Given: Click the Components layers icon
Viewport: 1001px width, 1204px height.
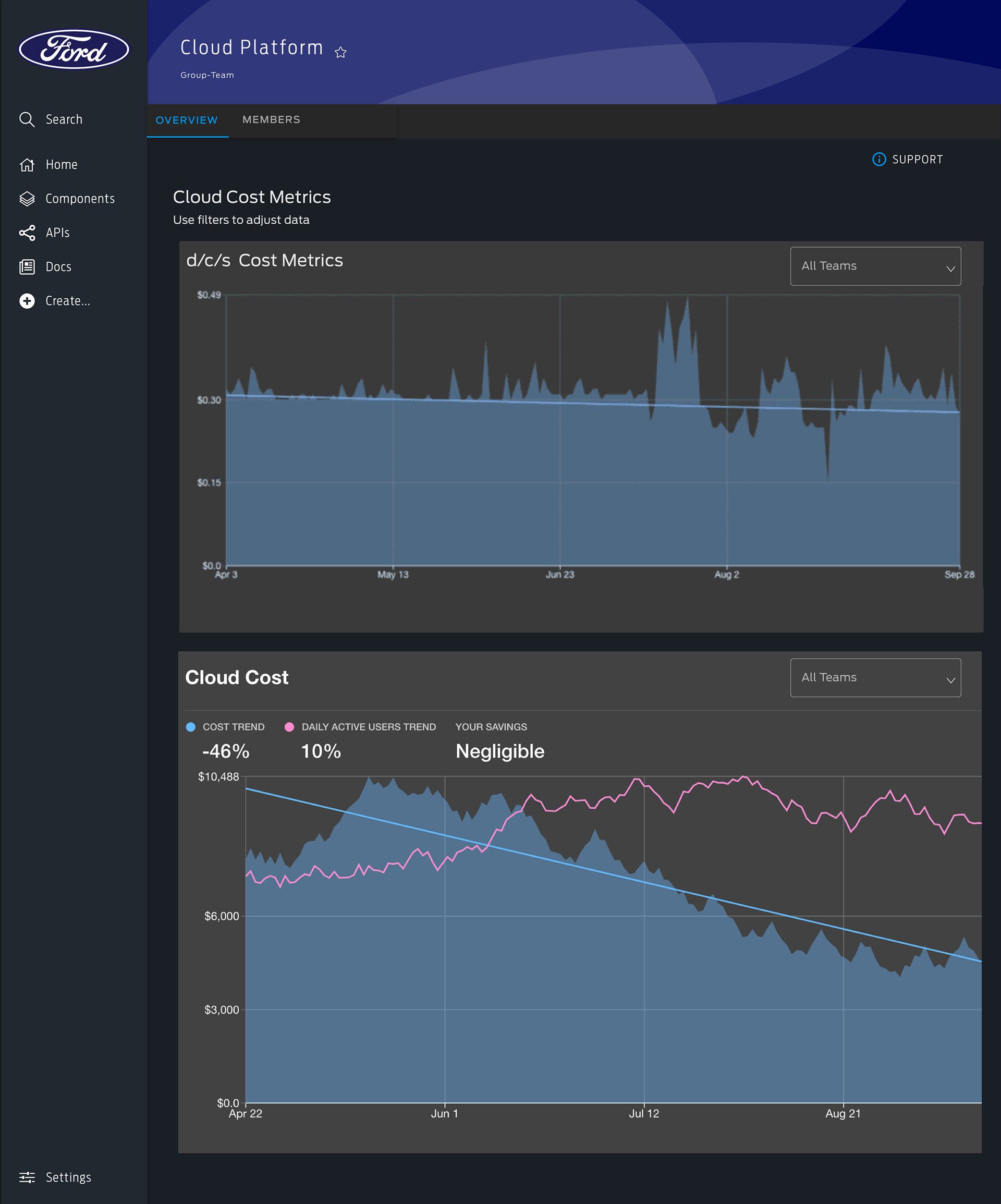Looking at the screenshot, I should click(x=27, y=198).
